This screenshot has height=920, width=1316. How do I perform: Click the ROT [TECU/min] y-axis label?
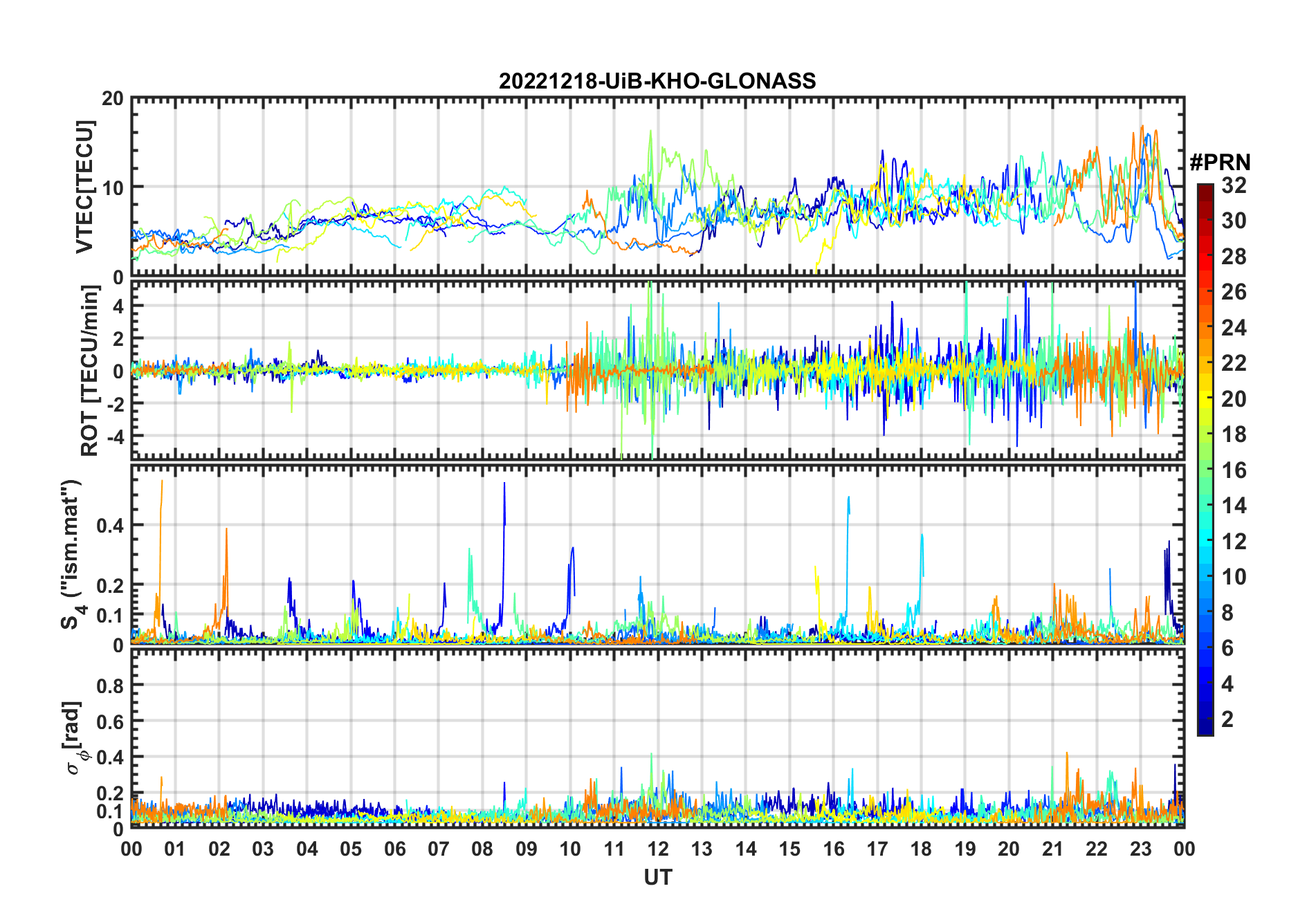[90, 371]
